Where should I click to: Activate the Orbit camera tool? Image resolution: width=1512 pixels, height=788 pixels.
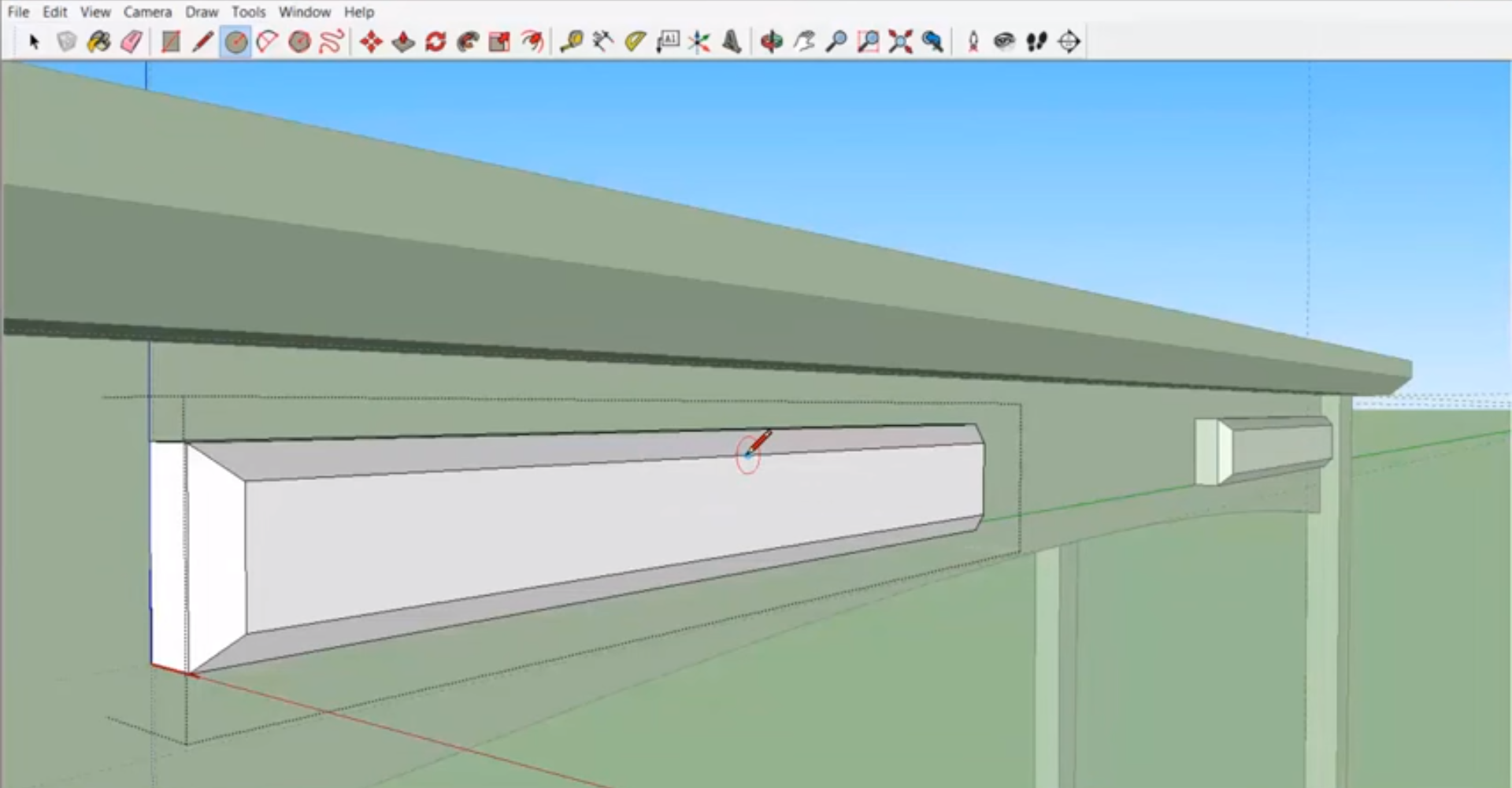[x=772, y=42]
